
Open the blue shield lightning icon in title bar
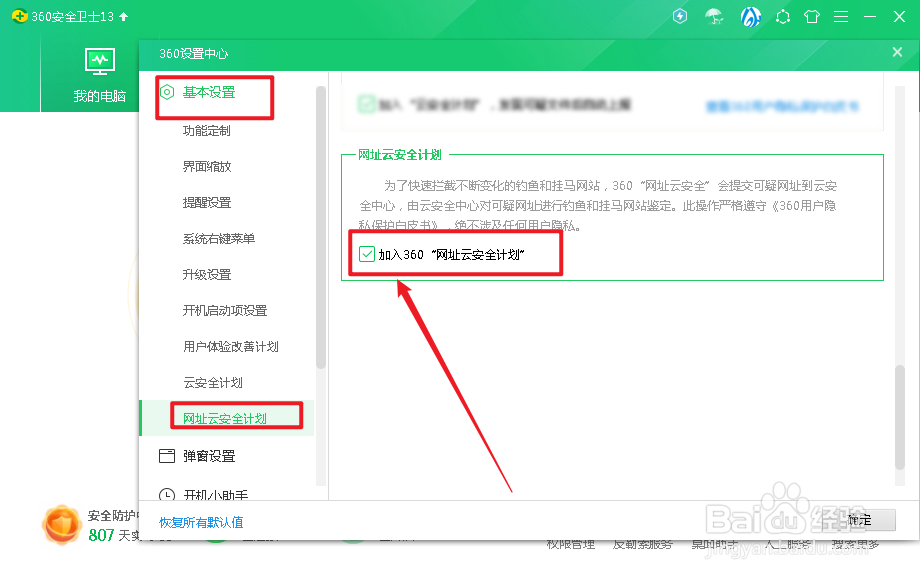[680, 16]
